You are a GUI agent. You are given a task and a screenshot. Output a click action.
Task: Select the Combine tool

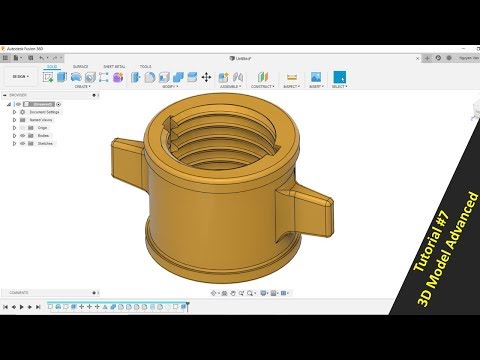[x=178, y=77]
